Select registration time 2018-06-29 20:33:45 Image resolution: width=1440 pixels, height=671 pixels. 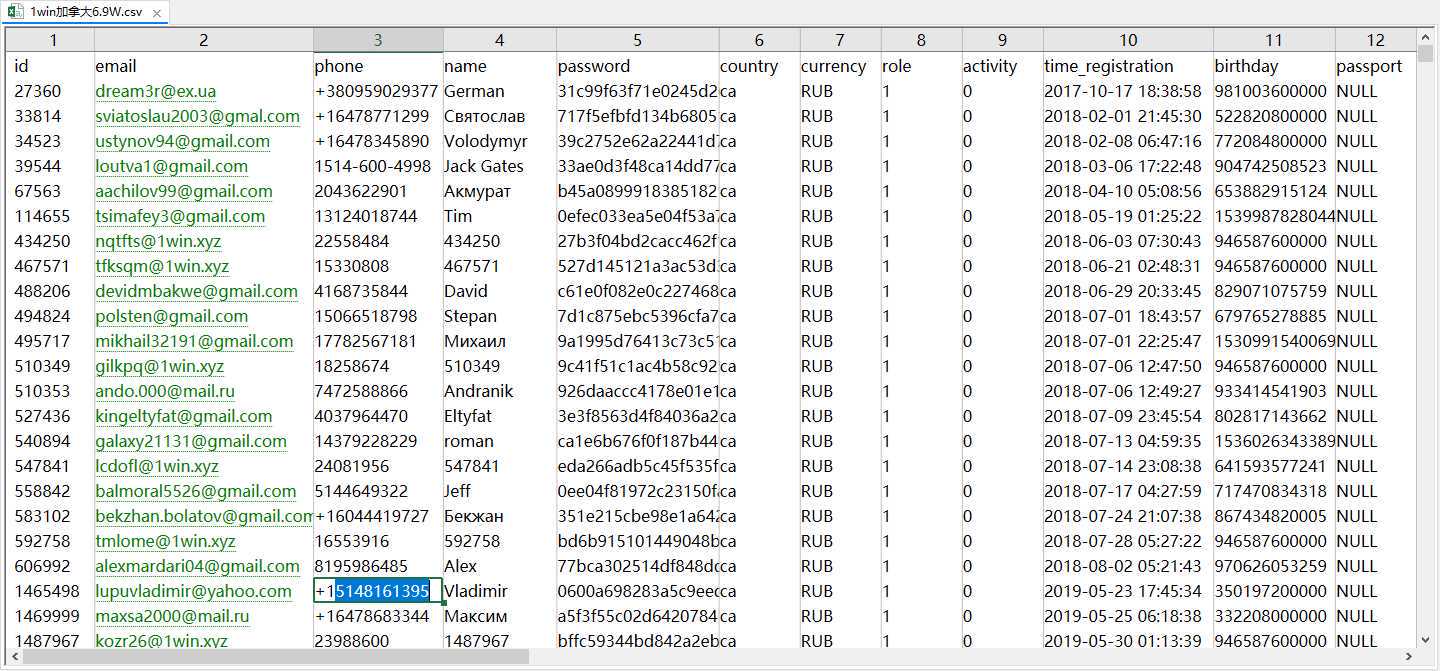[x=1128, y=291]
